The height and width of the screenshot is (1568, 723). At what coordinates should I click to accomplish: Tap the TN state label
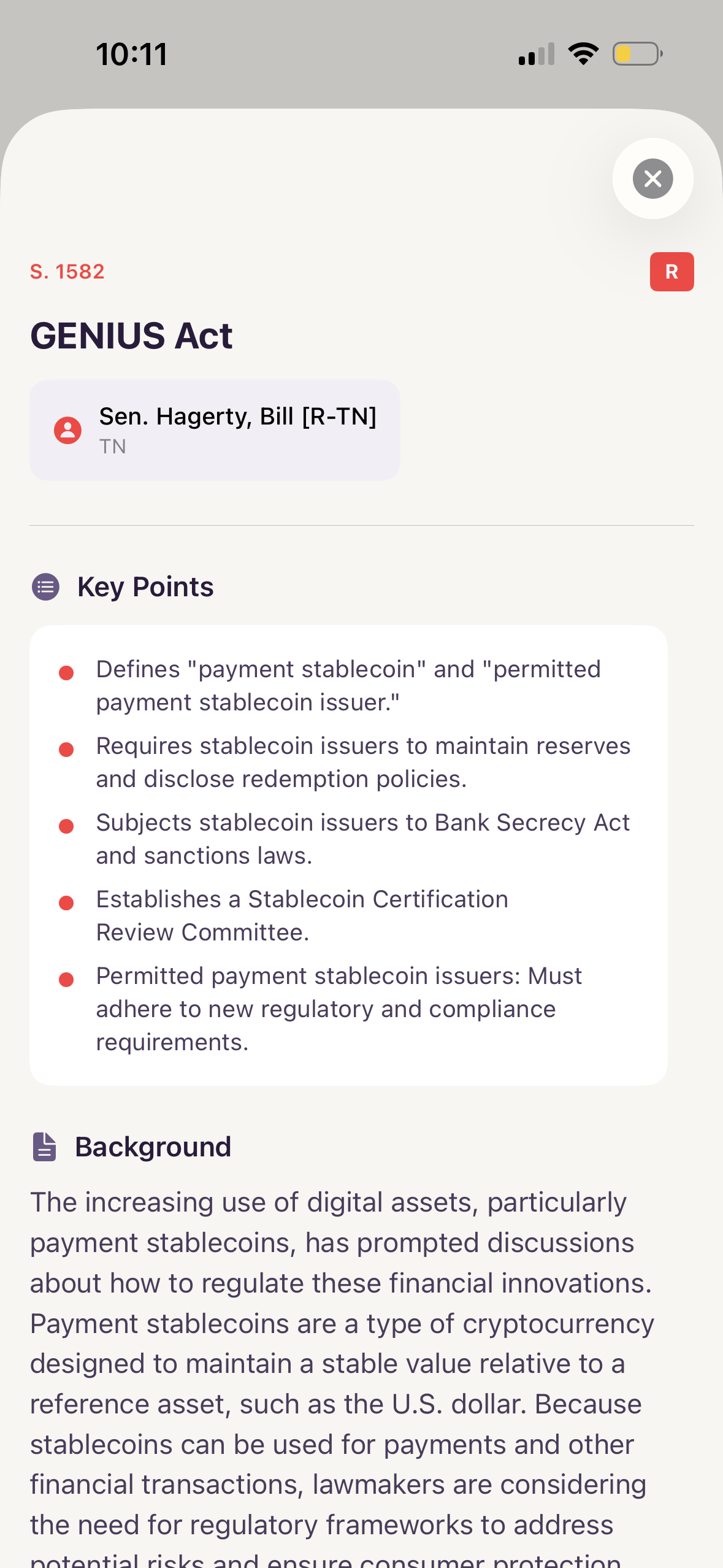point(113,447)
